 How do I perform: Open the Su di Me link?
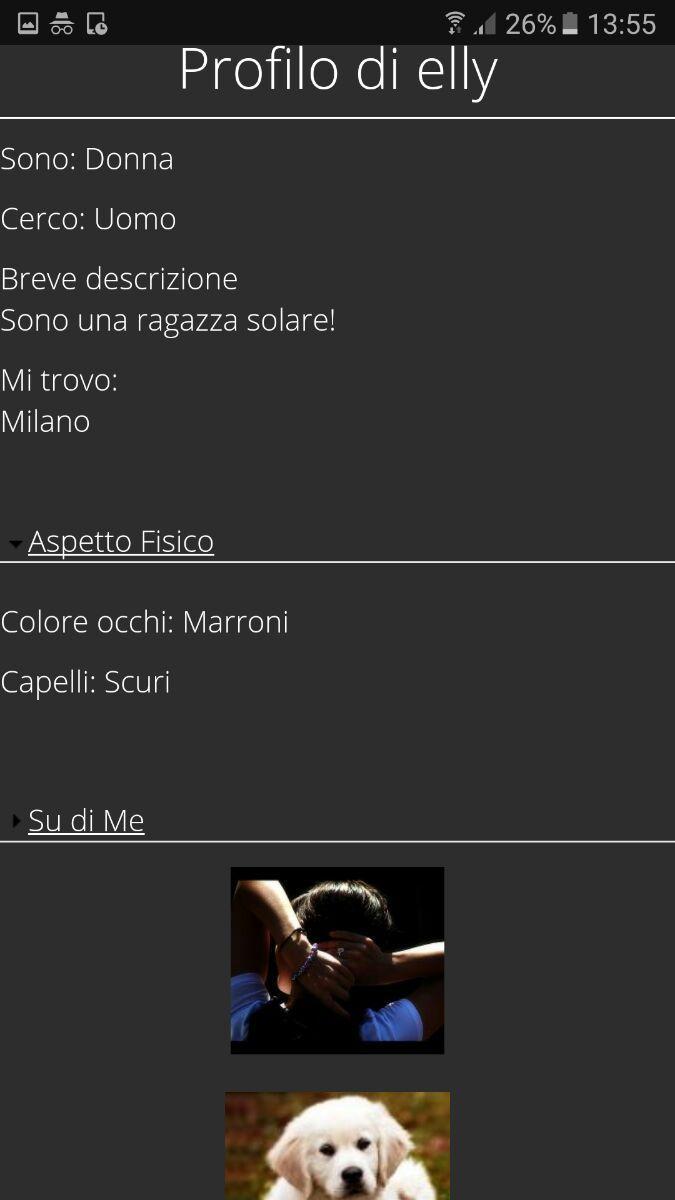(x=86, y=820)
